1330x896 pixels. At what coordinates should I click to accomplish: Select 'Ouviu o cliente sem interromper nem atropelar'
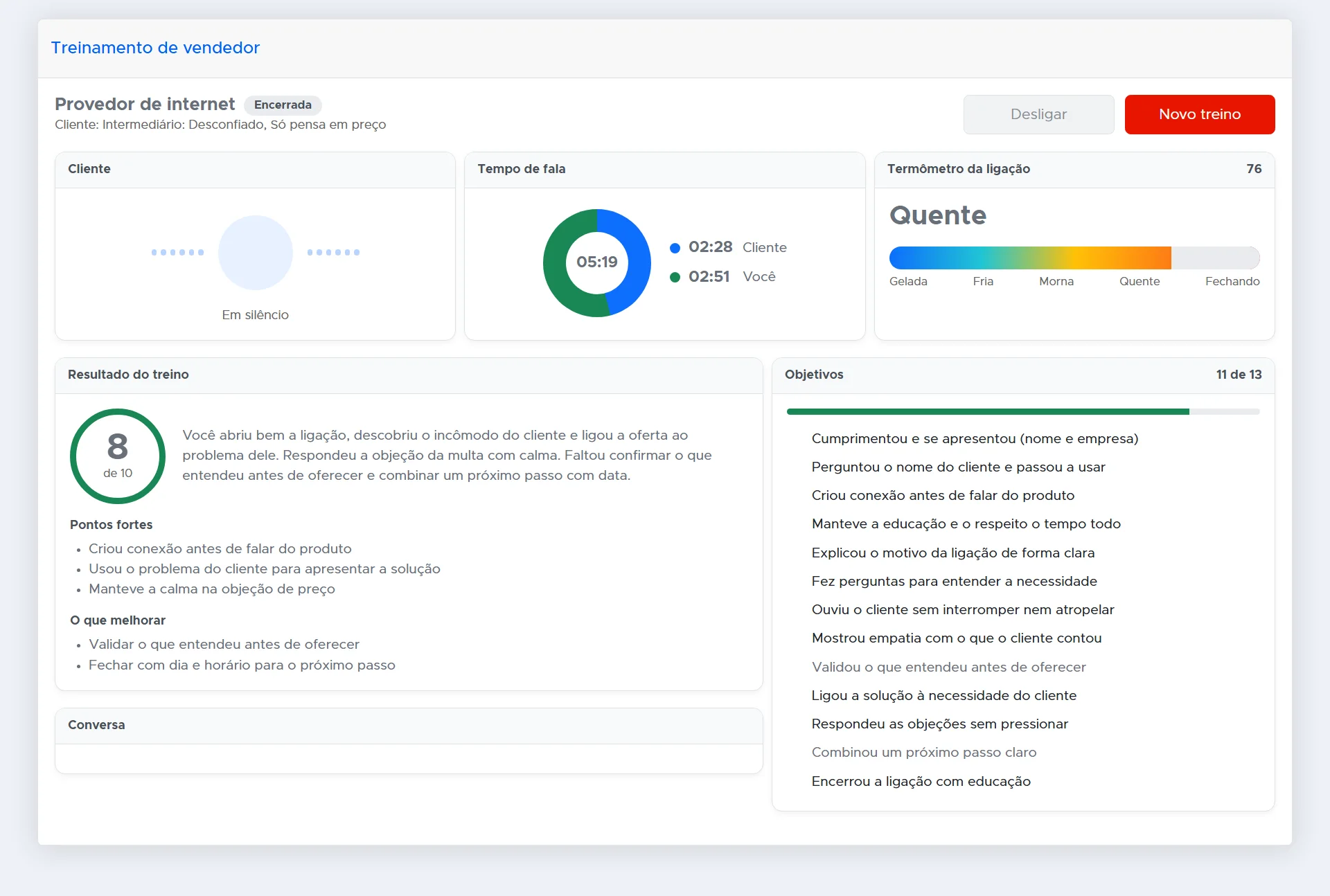[963, 609]
